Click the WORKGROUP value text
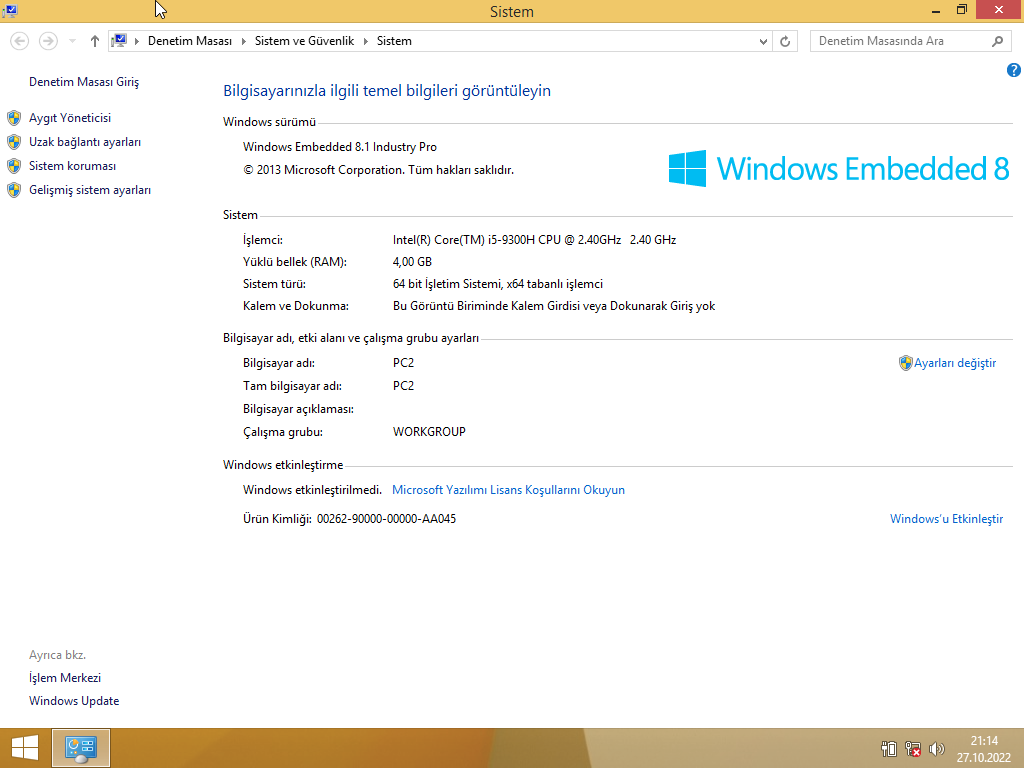 (429, 432)
